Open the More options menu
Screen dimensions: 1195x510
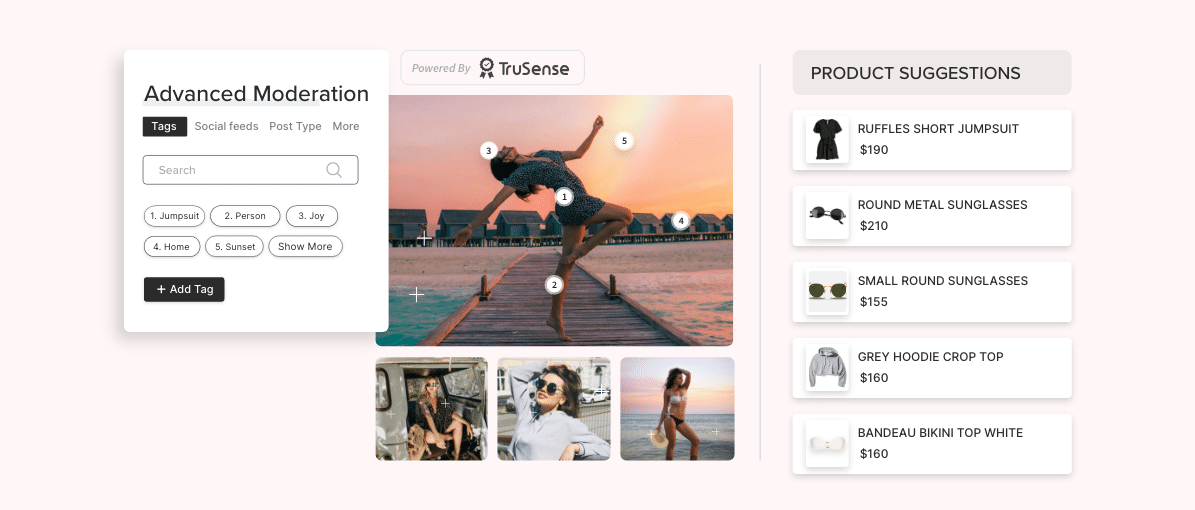346,127
